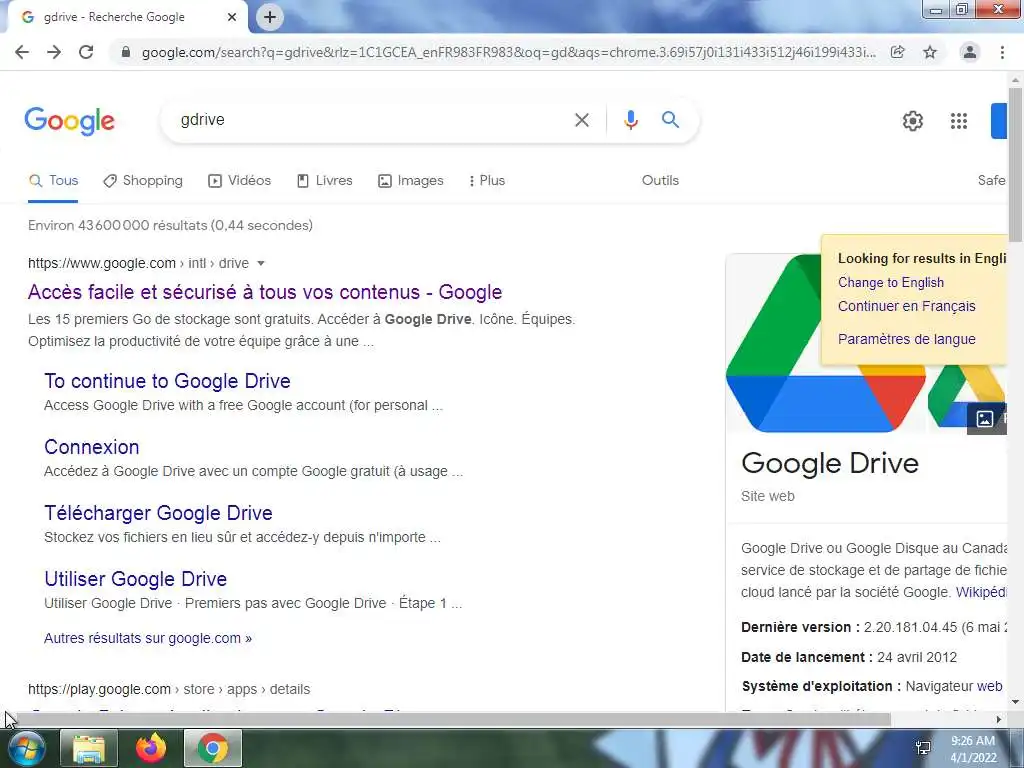Image resolution: width=1024 pixels, height=768 pixels.
Task: Start voice search with microphone icon
Action: [630, 120]
